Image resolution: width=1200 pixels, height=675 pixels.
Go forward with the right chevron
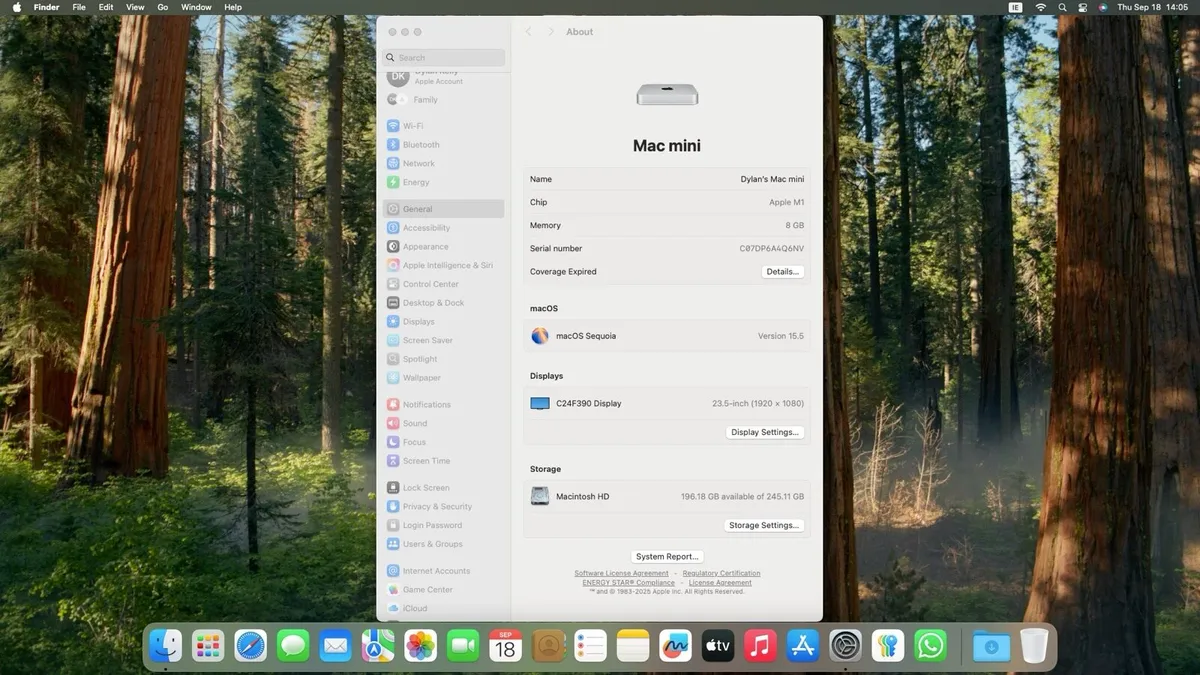(550, 32)
